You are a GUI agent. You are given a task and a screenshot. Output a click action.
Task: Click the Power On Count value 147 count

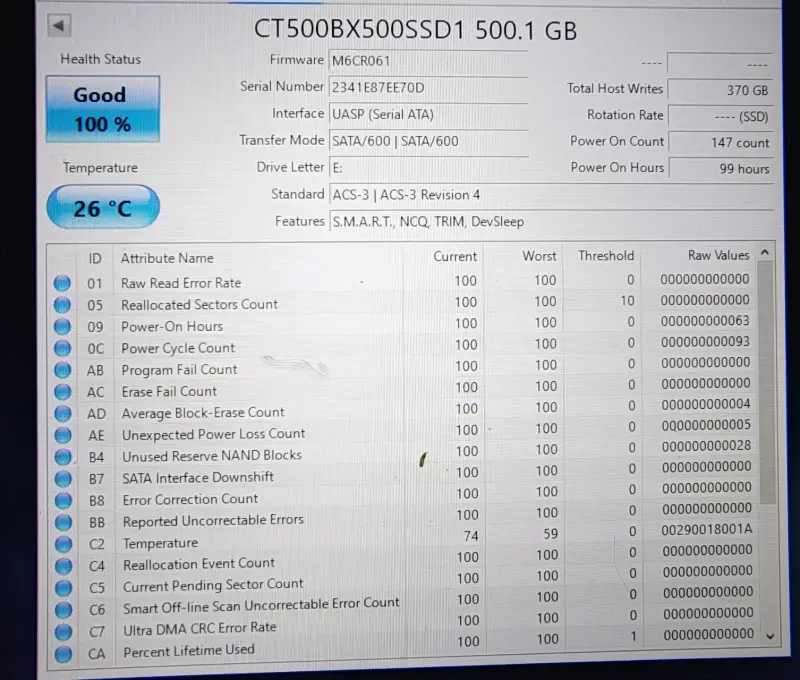pyautogui.click(x=721, y=143)
